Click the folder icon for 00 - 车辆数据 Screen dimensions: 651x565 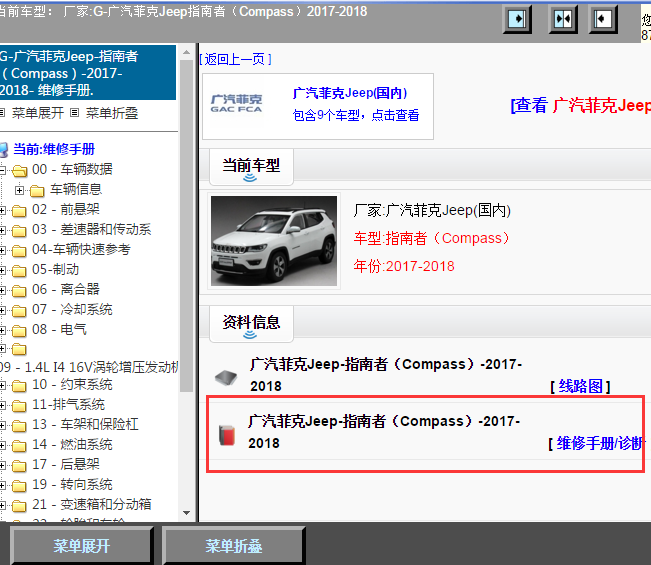tap(19, 170)
